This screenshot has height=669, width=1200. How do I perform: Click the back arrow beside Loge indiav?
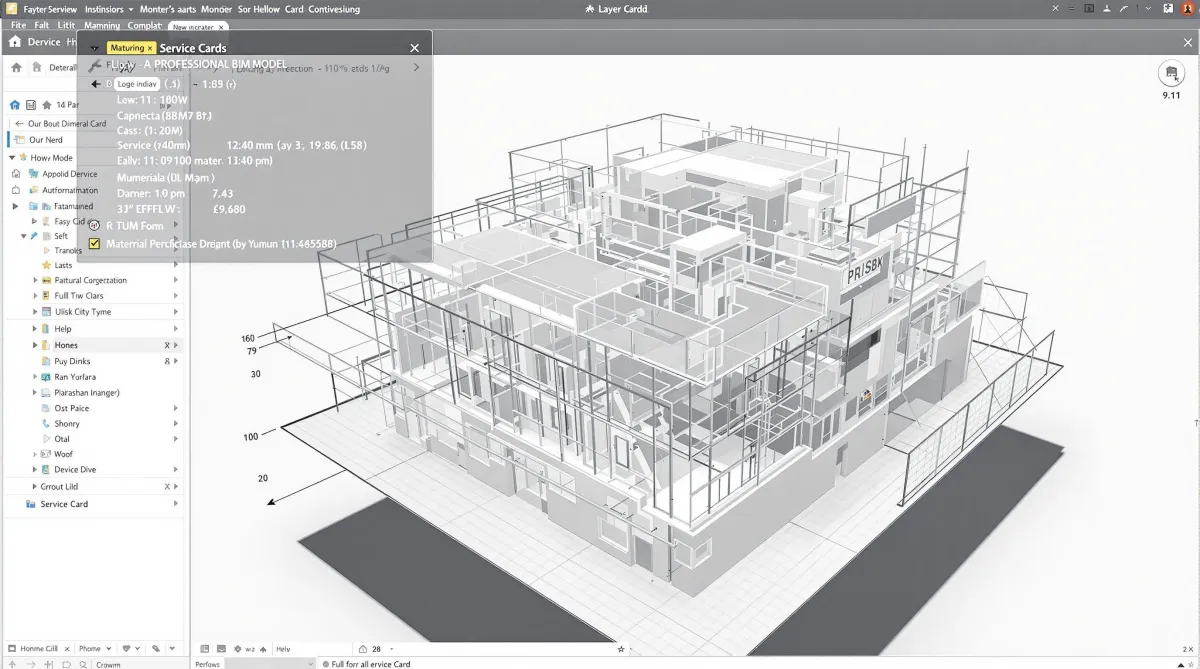click(96, 84)
